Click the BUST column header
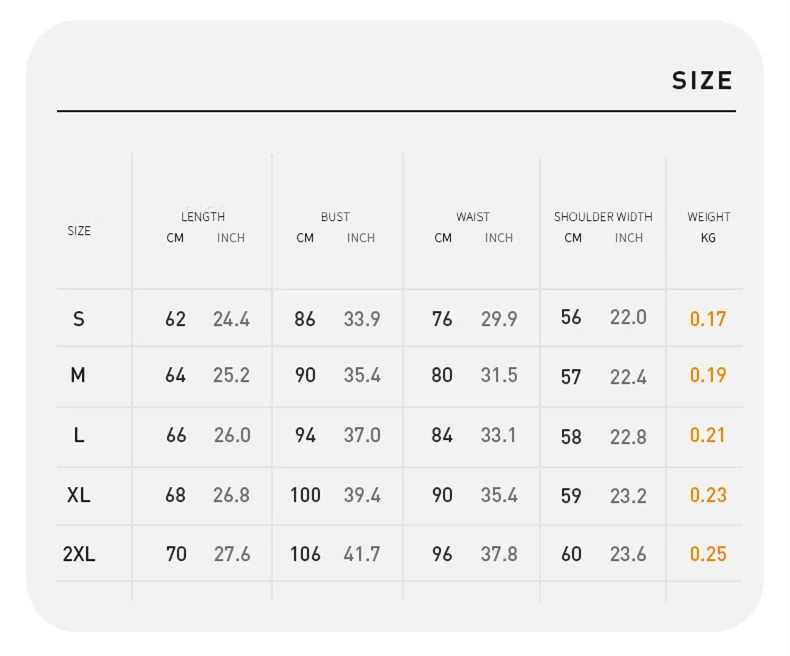Screen dimensions: 790x656 point(336,217)
